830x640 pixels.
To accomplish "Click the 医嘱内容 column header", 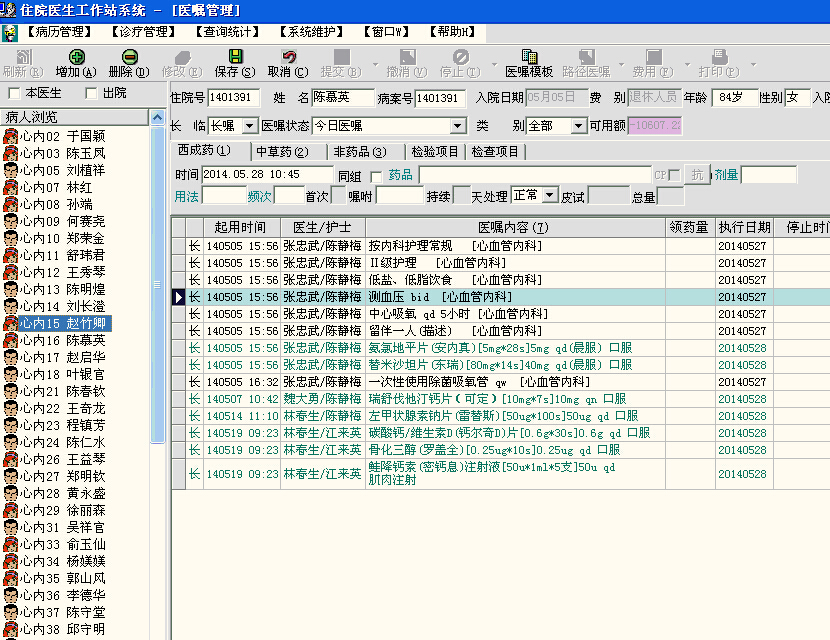I will [513, 227].
